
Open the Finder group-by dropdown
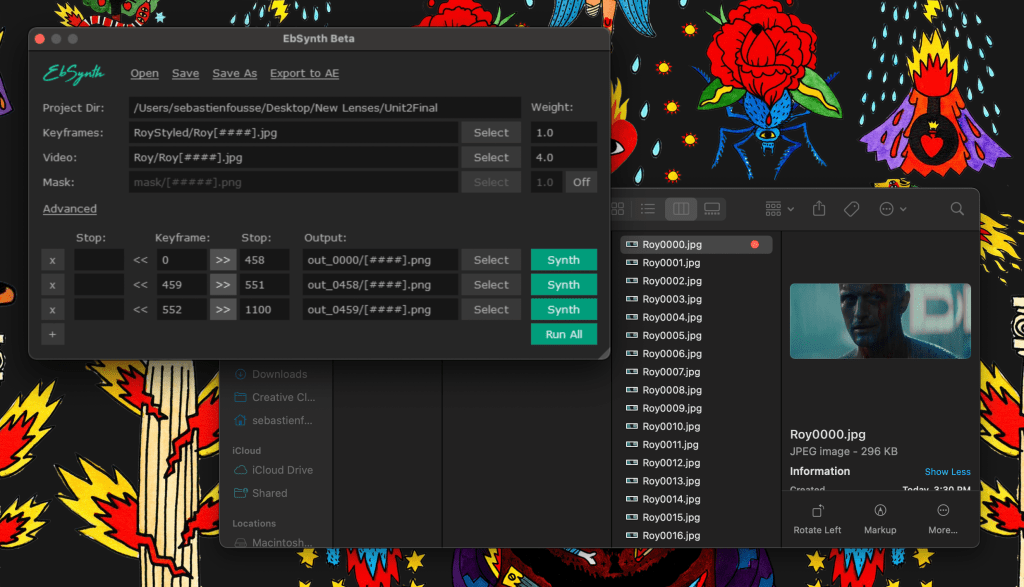pos(779,209)
